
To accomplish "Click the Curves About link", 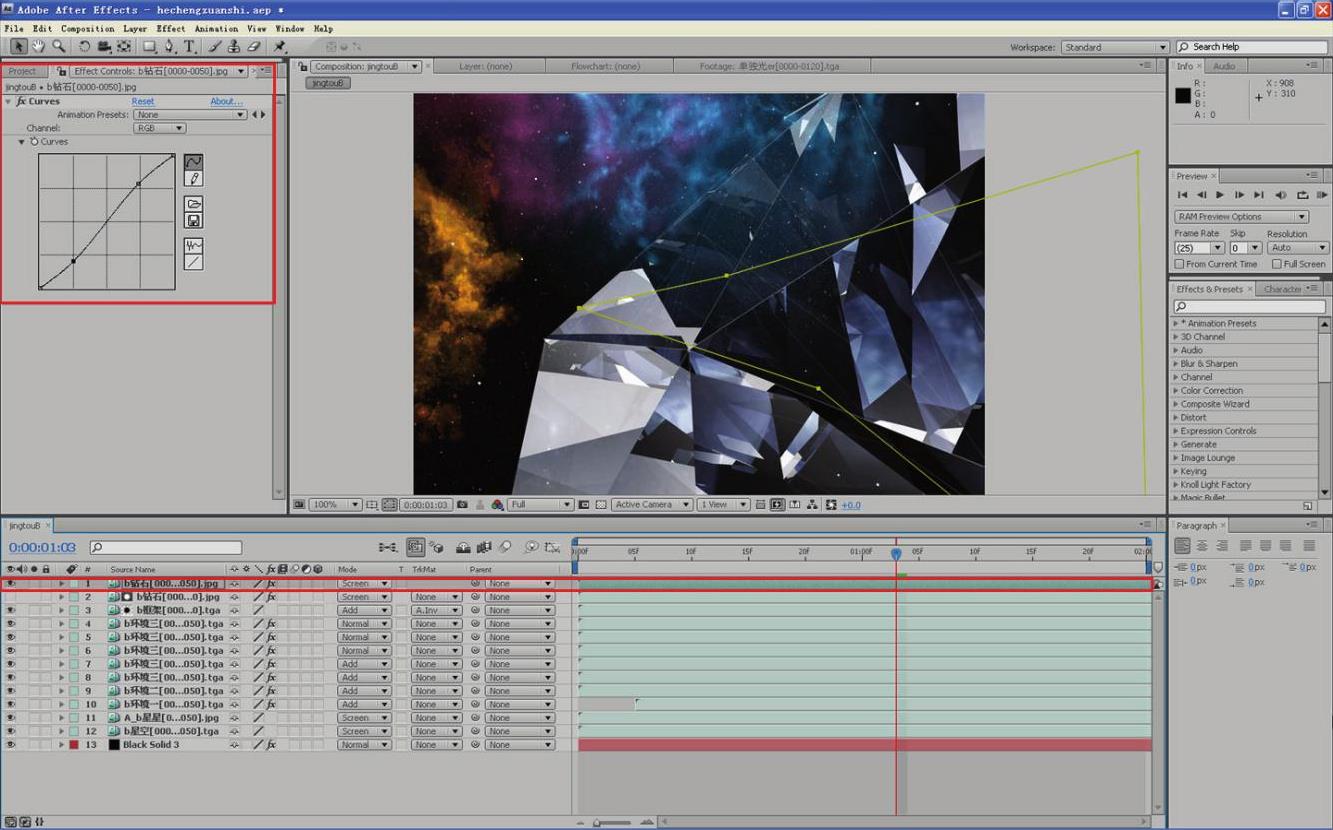I will [226, 102].
